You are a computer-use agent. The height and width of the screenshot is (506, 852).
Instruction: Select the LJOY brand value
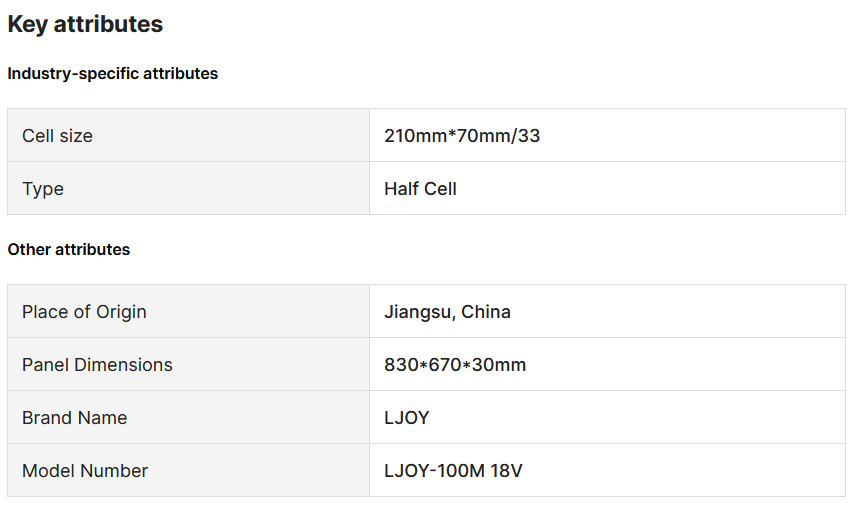click(x=406, y=417)
